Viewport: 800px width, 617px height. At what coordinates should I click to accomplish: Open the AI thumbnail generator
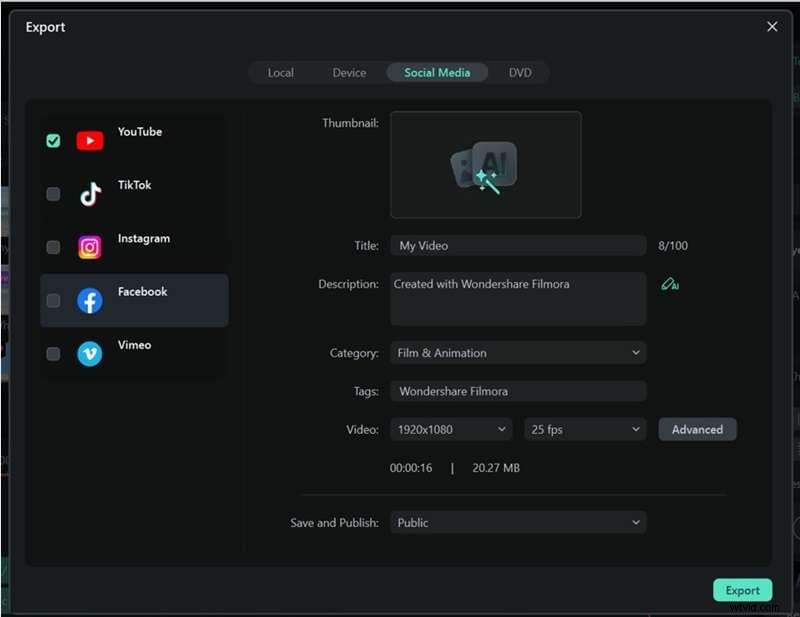(485, 164)
